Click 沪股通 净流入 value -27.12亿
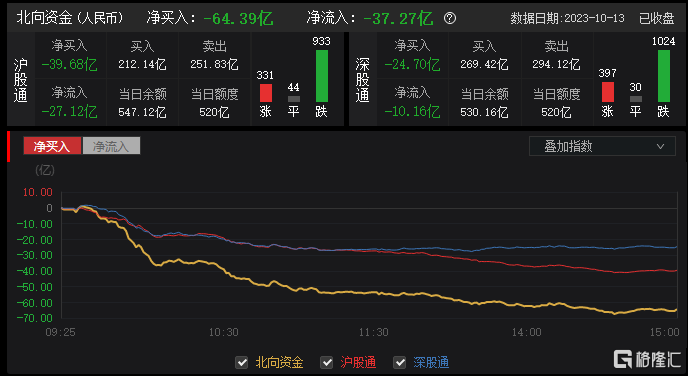This screenshot has height=376, width=688. pos(69,112)
